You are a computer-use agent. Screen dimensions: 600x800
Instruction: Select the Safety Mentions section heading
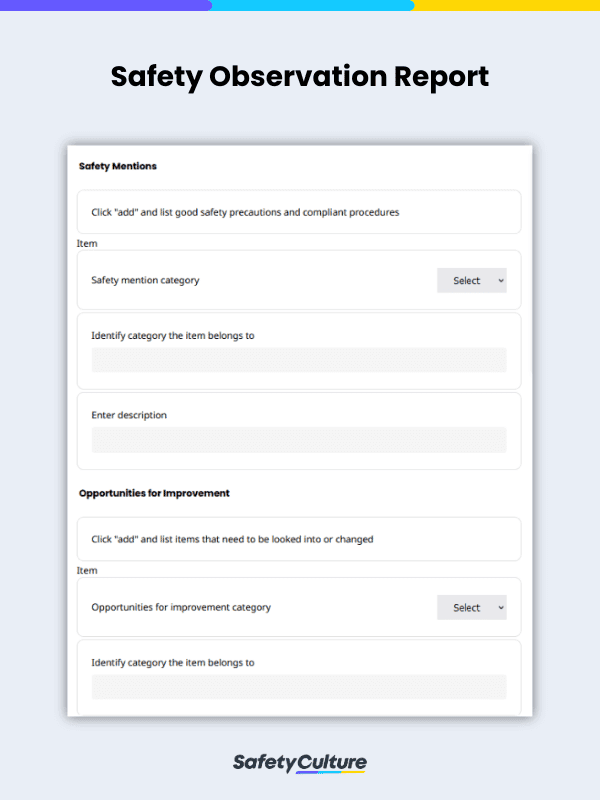(118, 166)
